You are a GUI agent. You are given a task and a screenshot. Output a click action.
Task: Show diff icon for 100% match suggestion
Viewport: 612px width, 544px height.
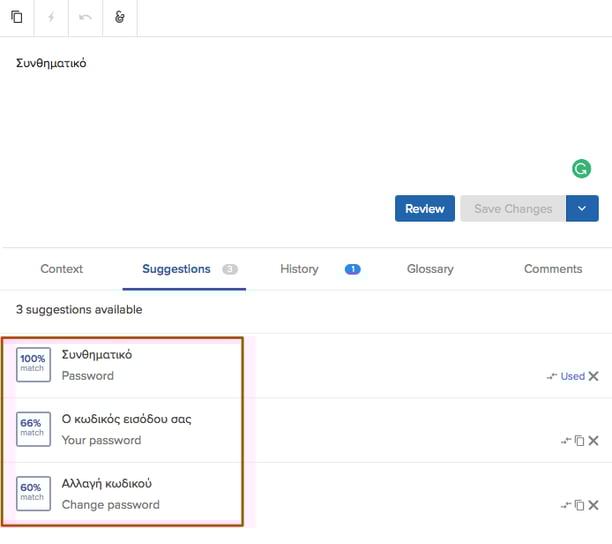pyautogui.click(x=551, y=377)
